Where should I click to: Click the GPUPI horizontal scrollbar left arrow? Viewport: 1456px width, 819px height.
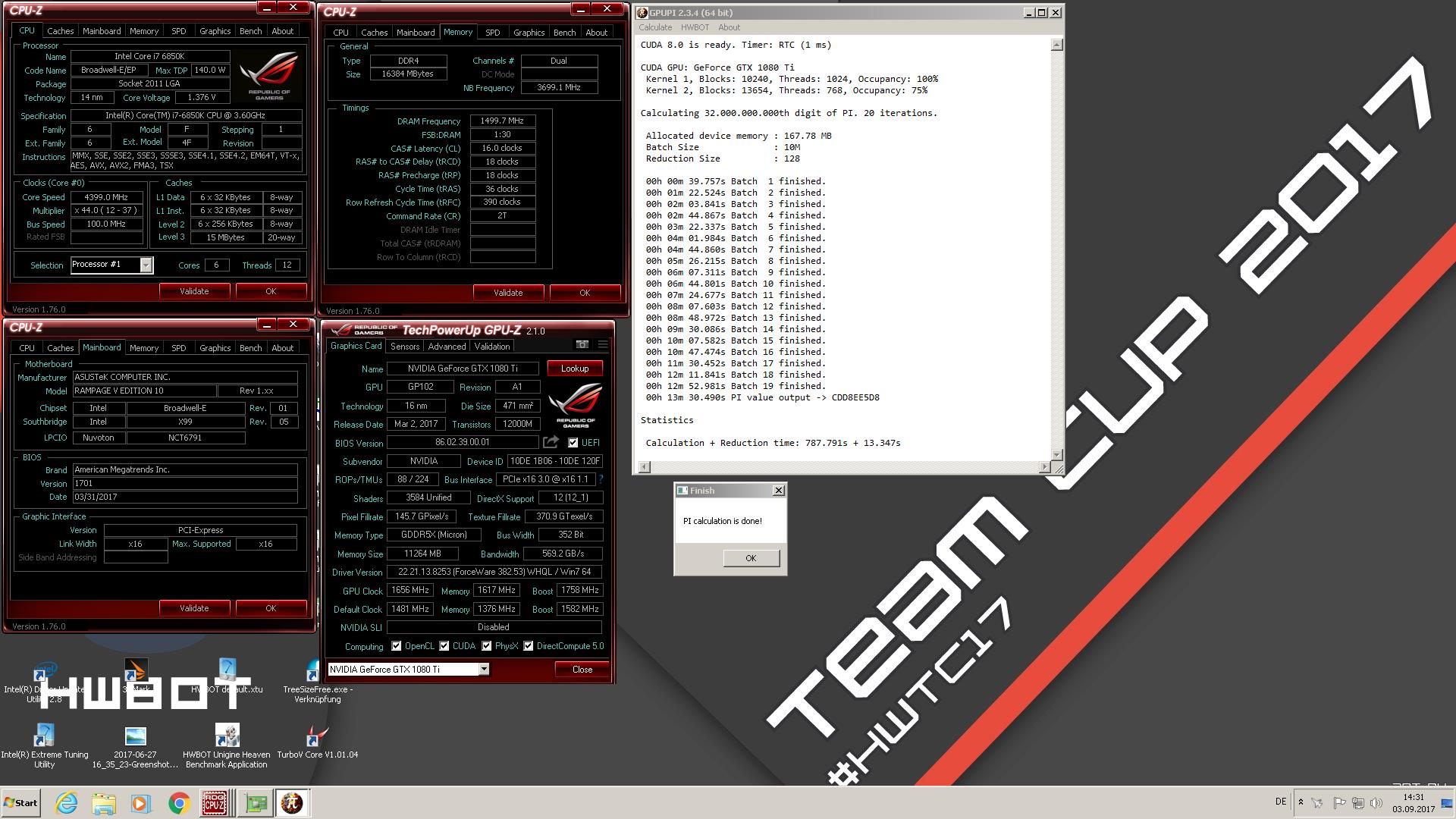(x=645, y=467)
